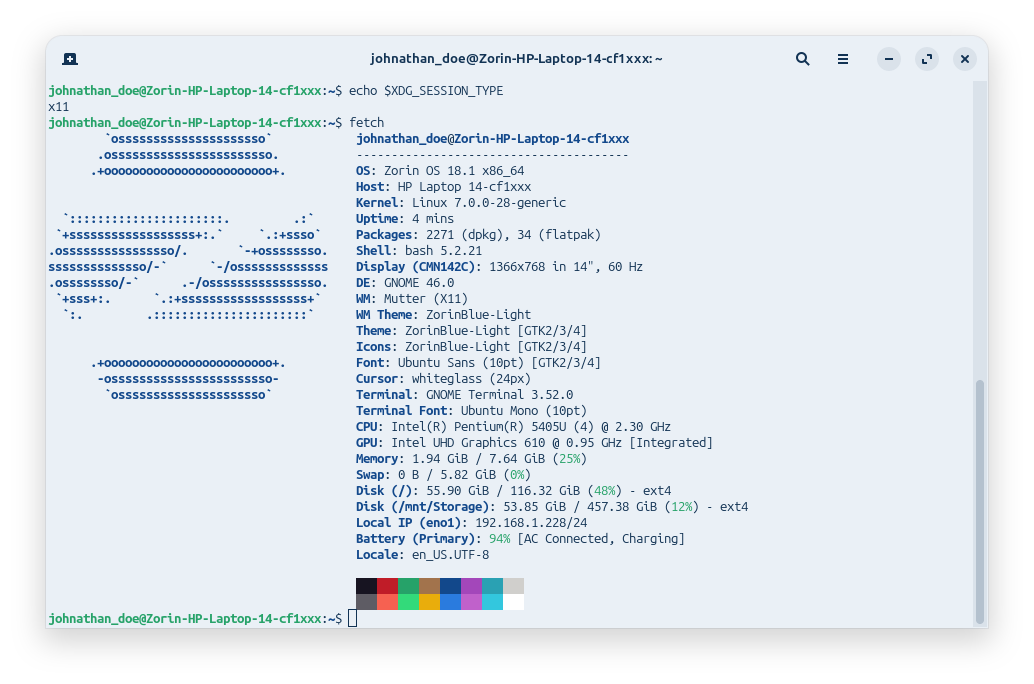Click the Display line '1366x768 in 14", 60 Hz'
The width and height of the screenshot is (1034, 684).
(566, 266)
